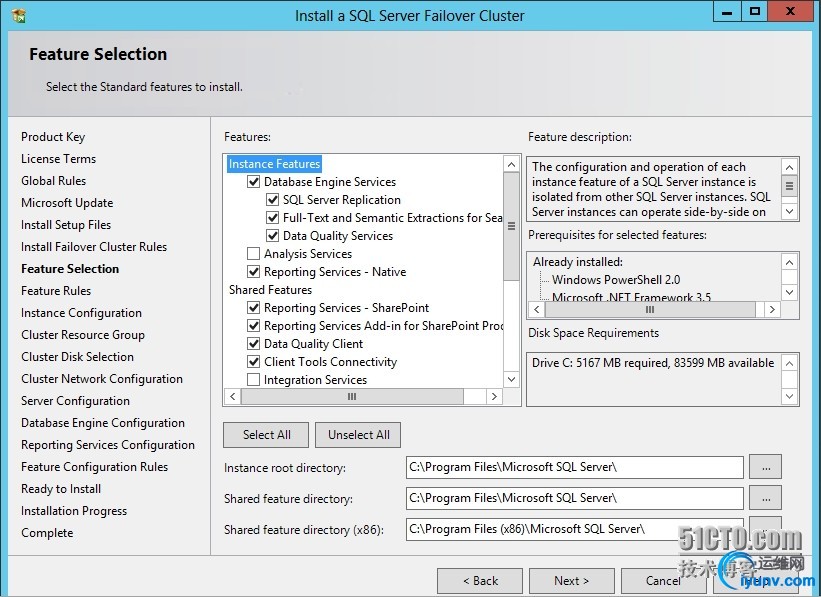Uncheck Client Tools Connectivity checkbox
The width and height of the screenshot is (821, 597).
point(253,361)
